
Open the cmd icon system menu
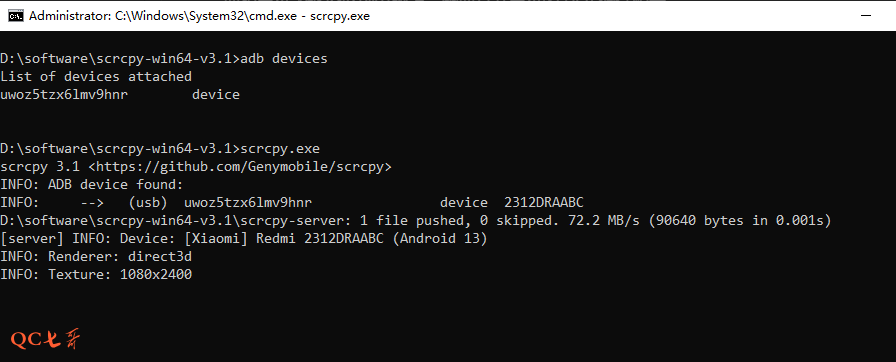point(15,15)
